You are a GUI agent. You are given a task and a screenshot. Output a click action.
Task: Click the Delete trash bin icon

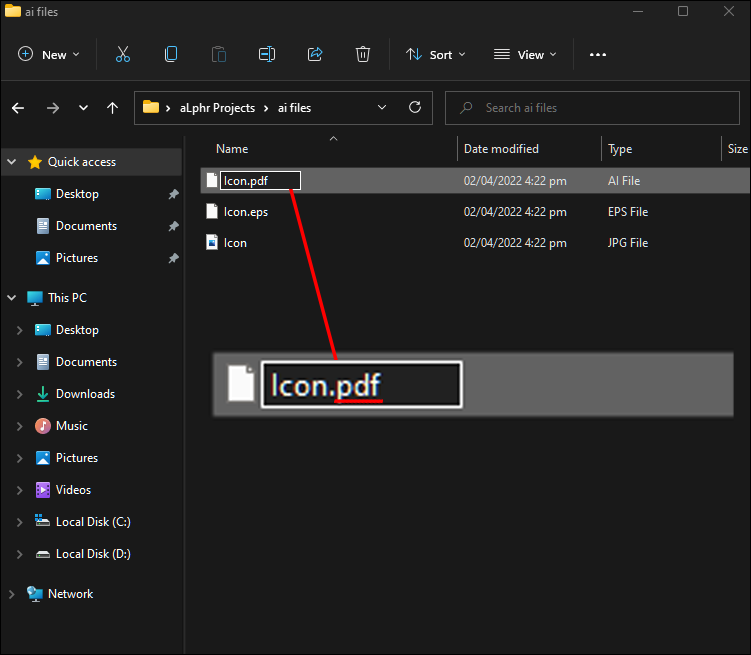[x=363, y=55]
